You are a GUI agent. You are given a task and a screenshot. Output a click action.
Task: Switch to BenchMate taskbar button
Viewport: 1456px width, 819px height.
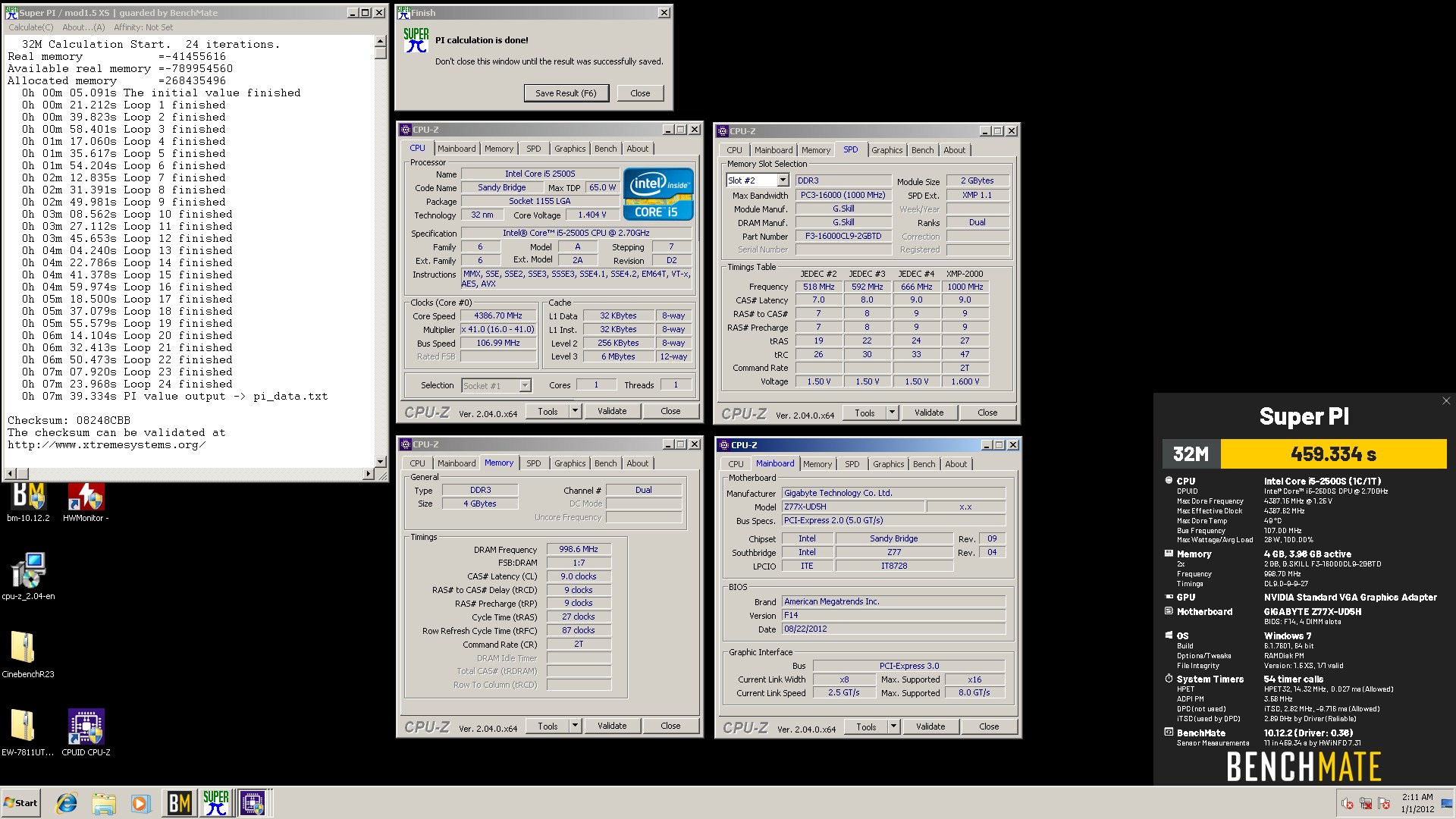[179, 803]
